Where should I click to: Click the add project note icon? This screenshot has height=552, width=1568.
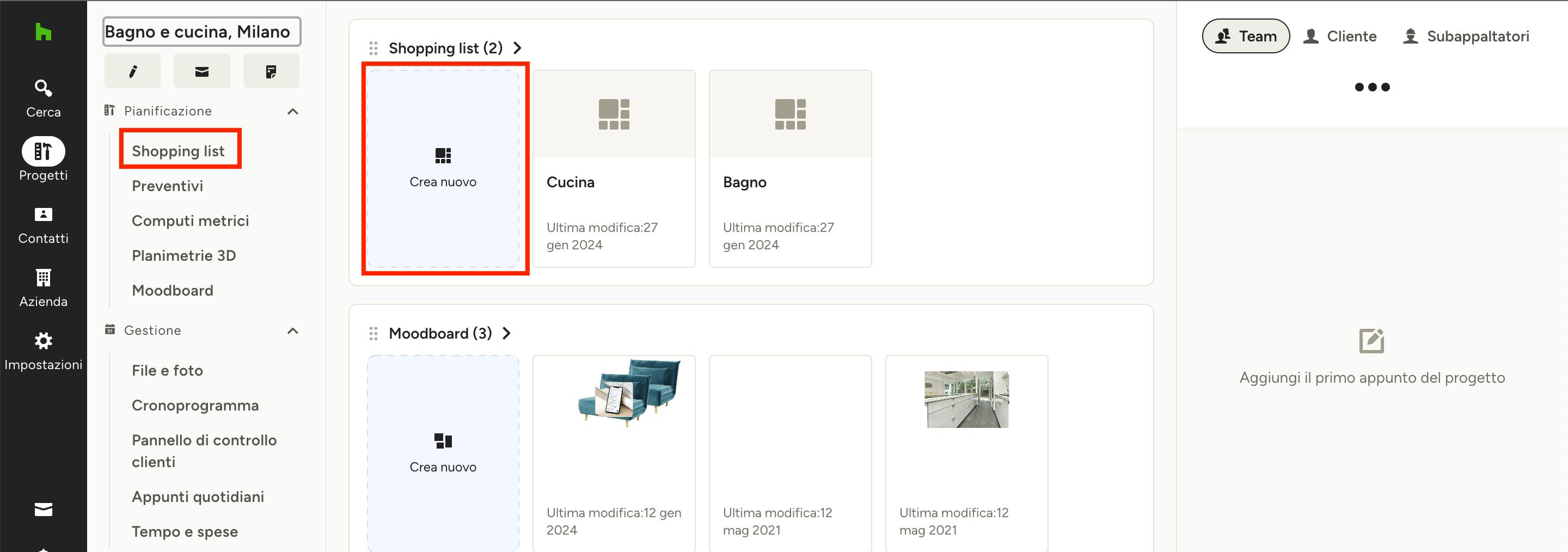click(x=1371, y=341)
